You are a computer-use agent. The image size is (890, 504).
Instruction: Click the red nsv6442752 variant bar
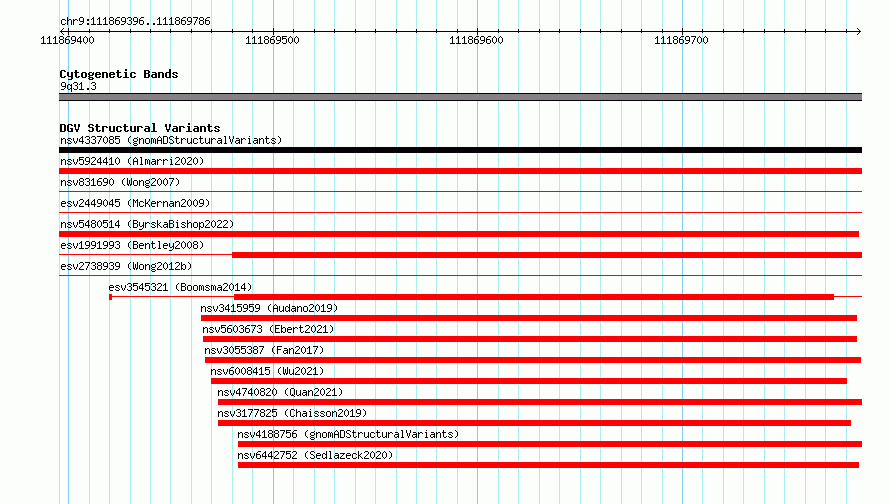tap(548, 465)
